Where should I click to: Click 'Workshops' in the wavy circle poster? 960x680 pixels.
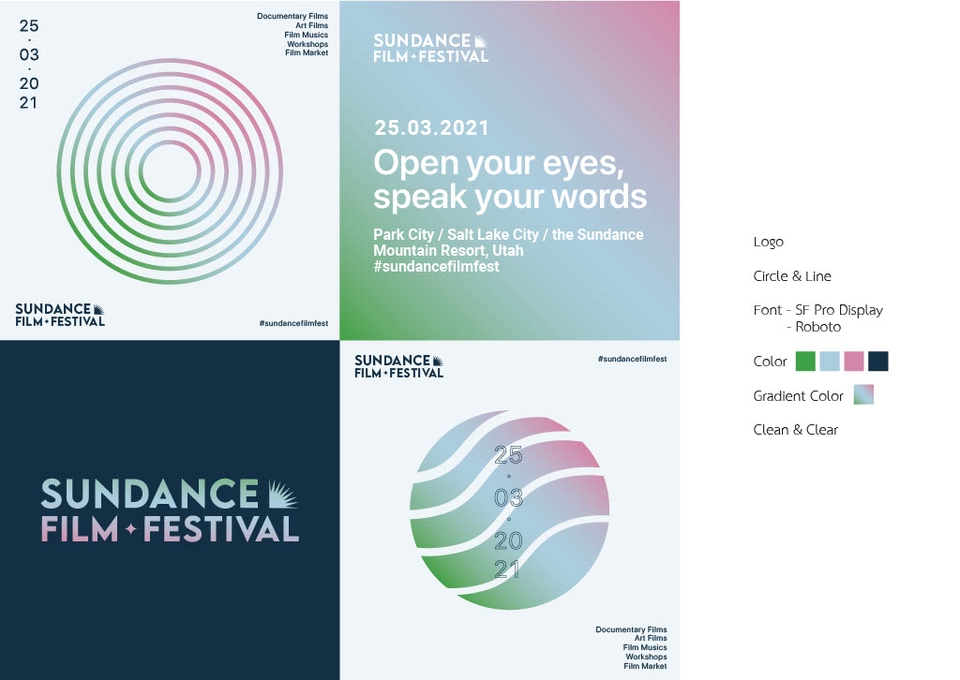point(647,657)
